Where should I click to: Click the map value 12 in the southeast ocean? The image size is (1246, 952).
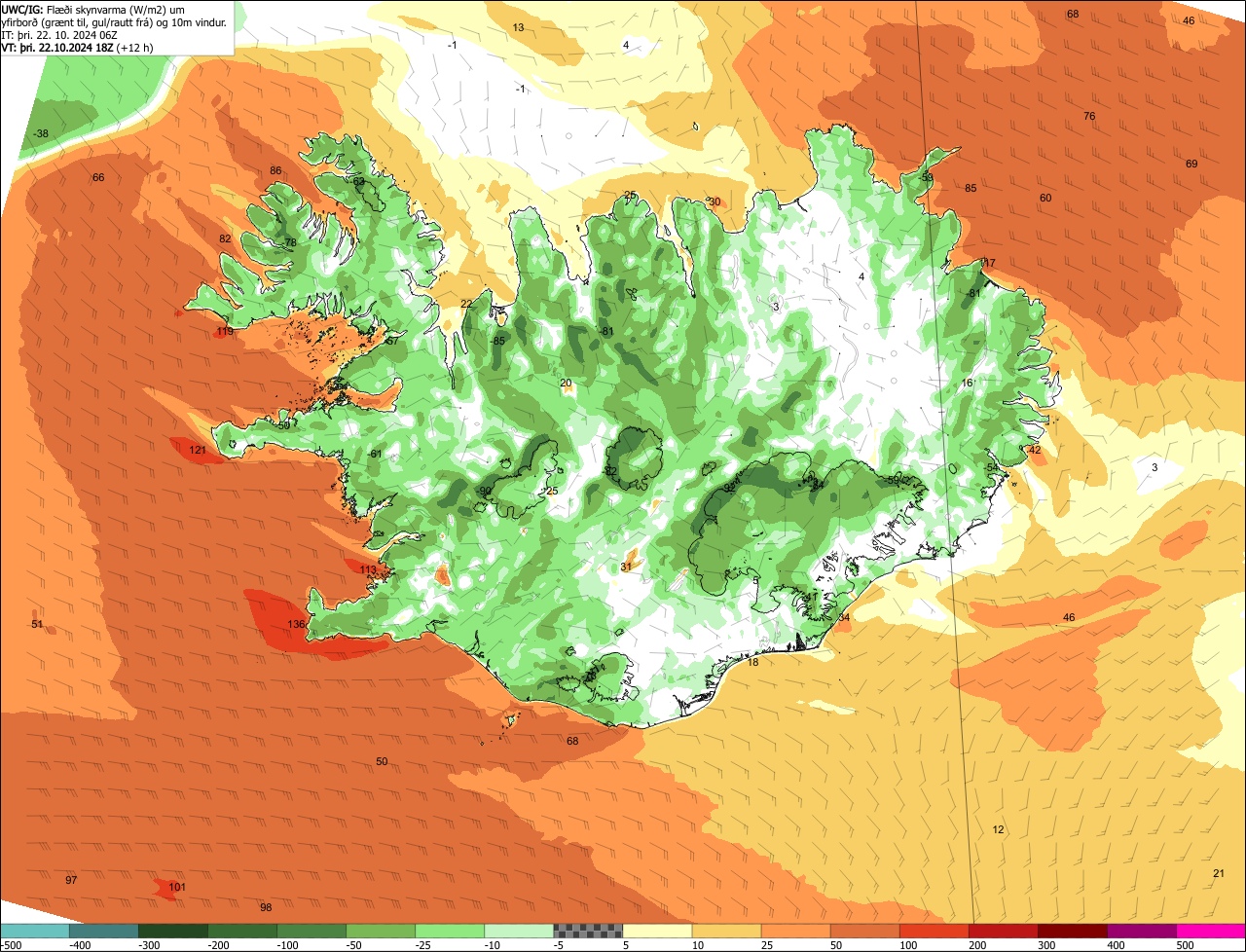[998, 829]
